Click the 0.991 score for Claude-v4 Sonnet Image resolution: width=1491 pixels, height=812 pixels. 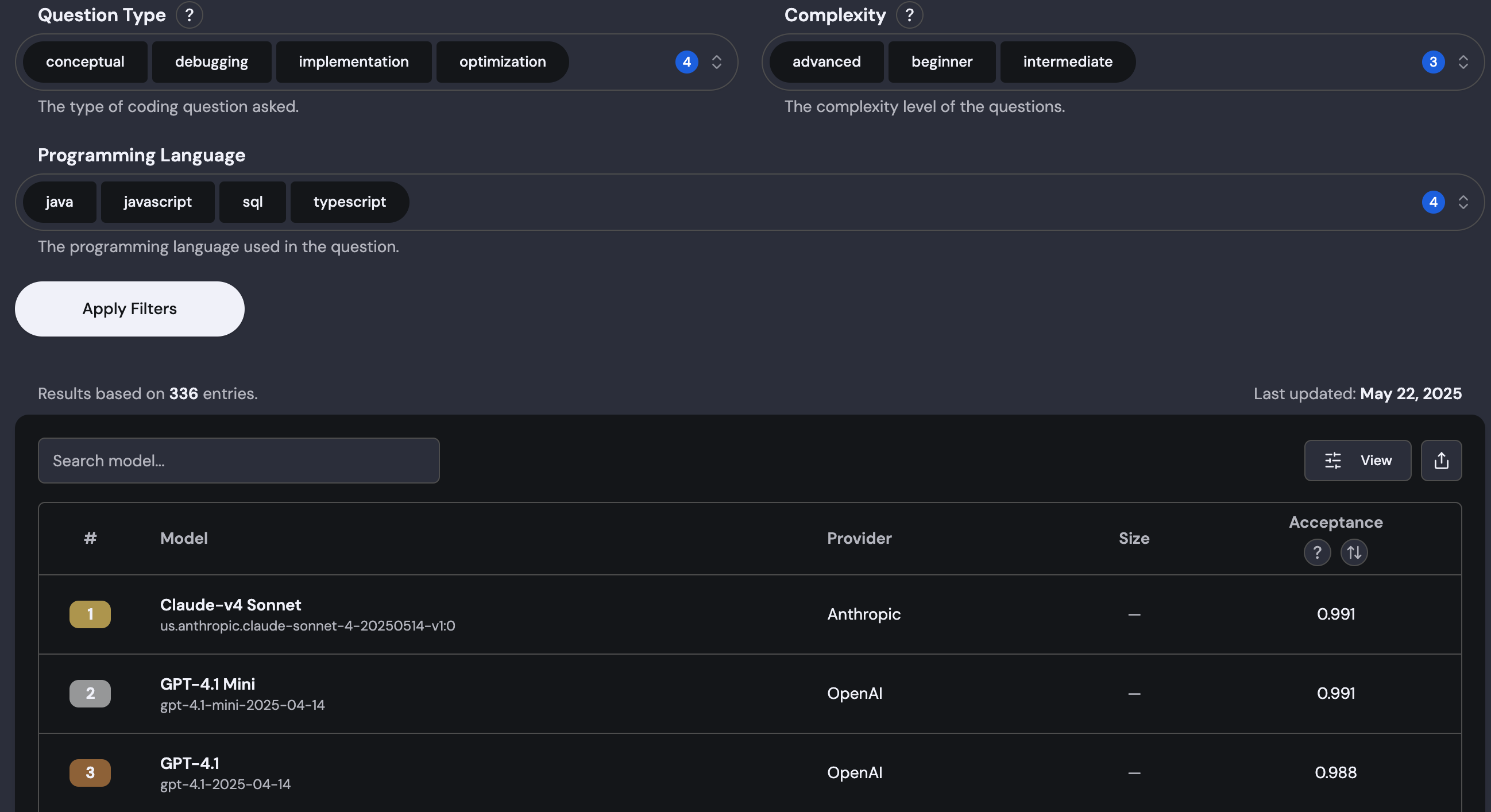(1336, 614)
